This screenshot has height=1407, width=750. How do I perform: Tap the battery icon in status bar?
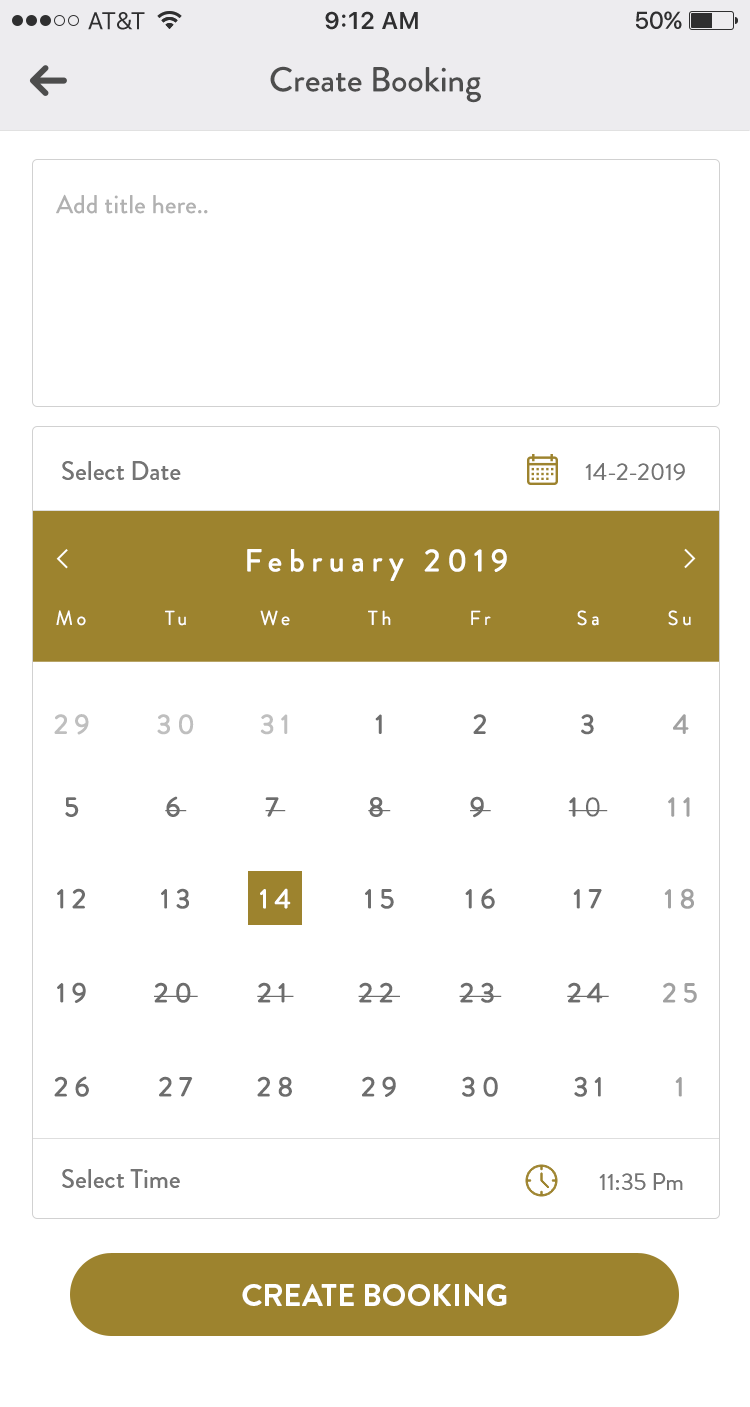713,21
